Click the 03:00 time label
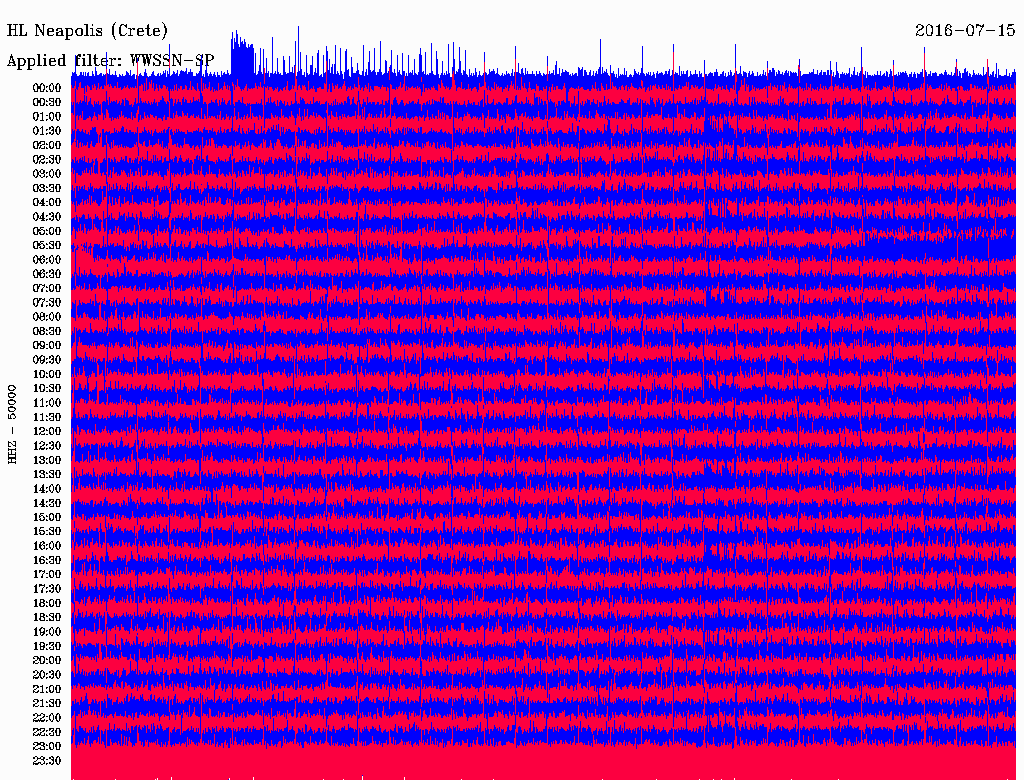This screenshot has height=780, width=1024. point(47,174)
